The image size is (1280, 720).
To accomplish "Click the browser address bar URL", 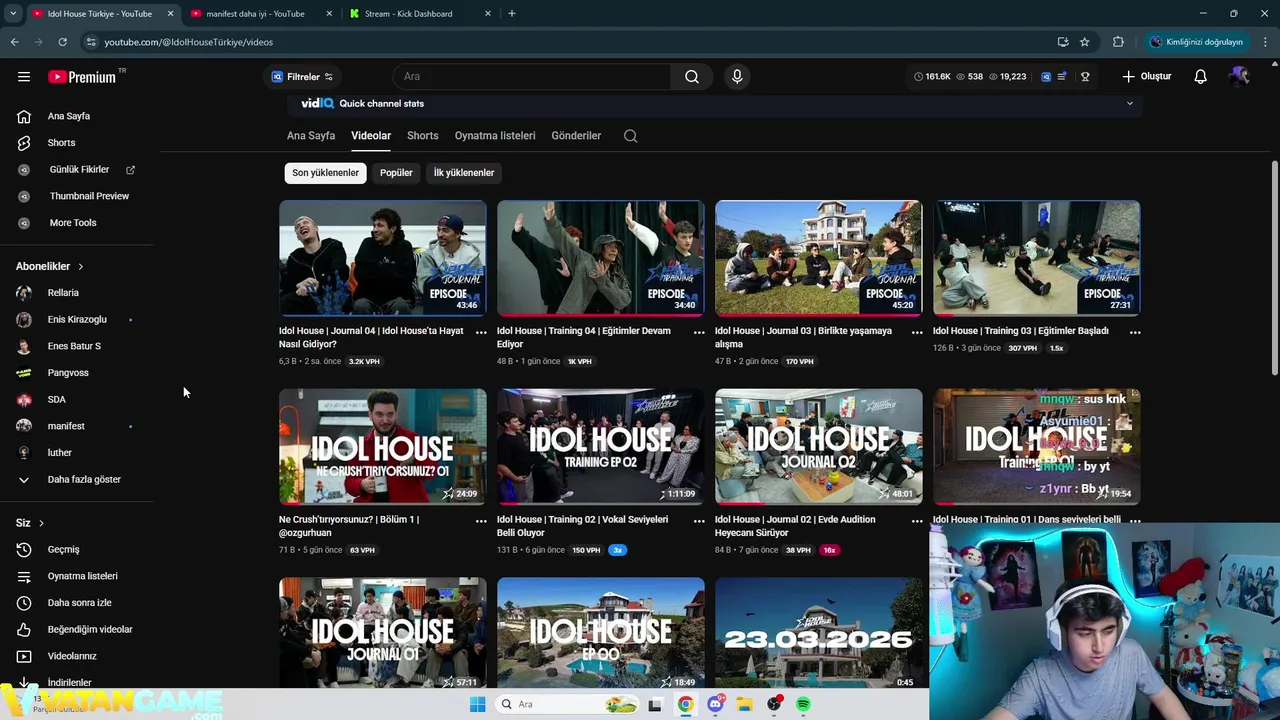I will point(188,42).
